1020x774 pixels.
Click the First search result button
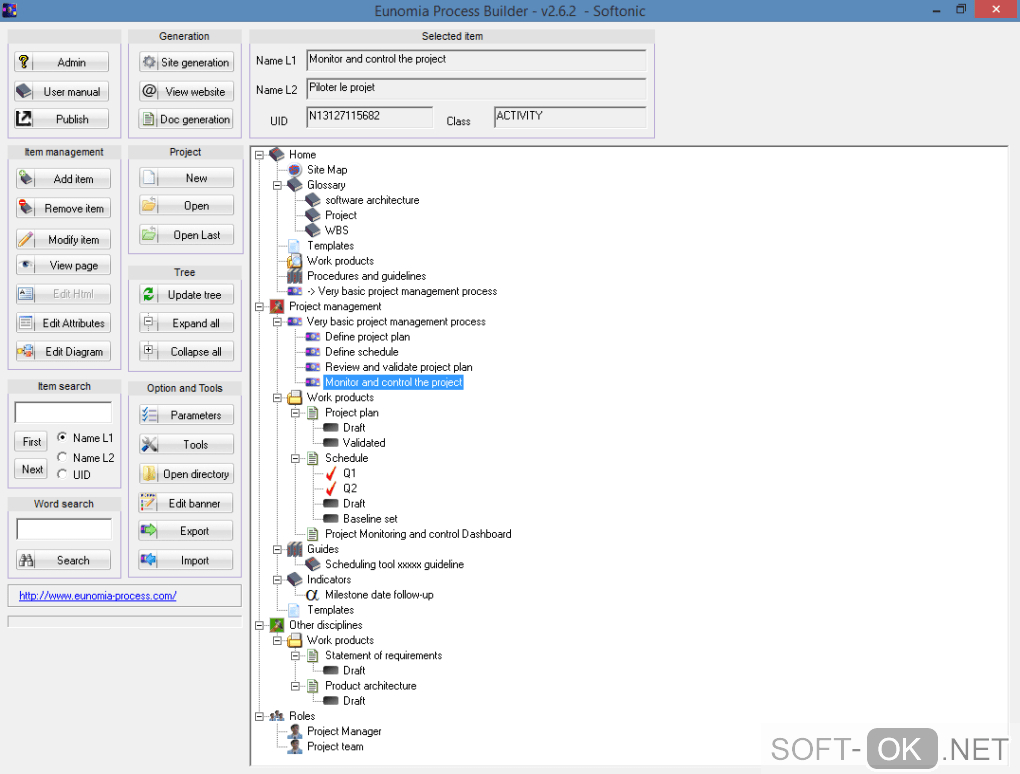[x=31, y=442]
